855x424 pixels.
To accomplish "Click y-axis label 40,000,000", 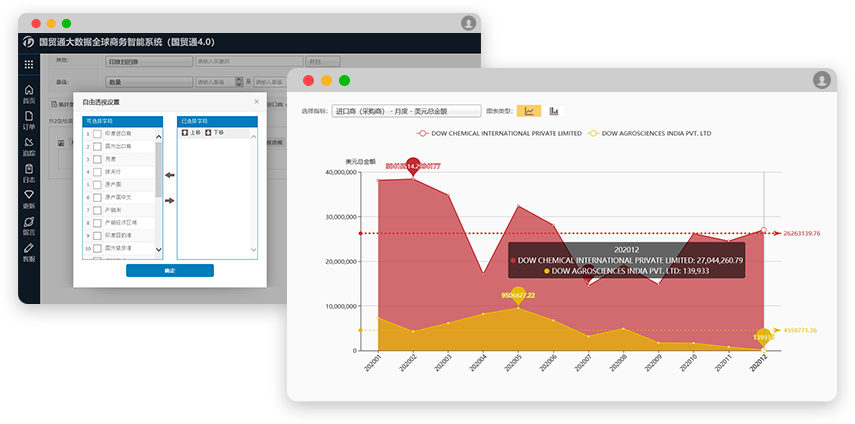I will (340, 172).
